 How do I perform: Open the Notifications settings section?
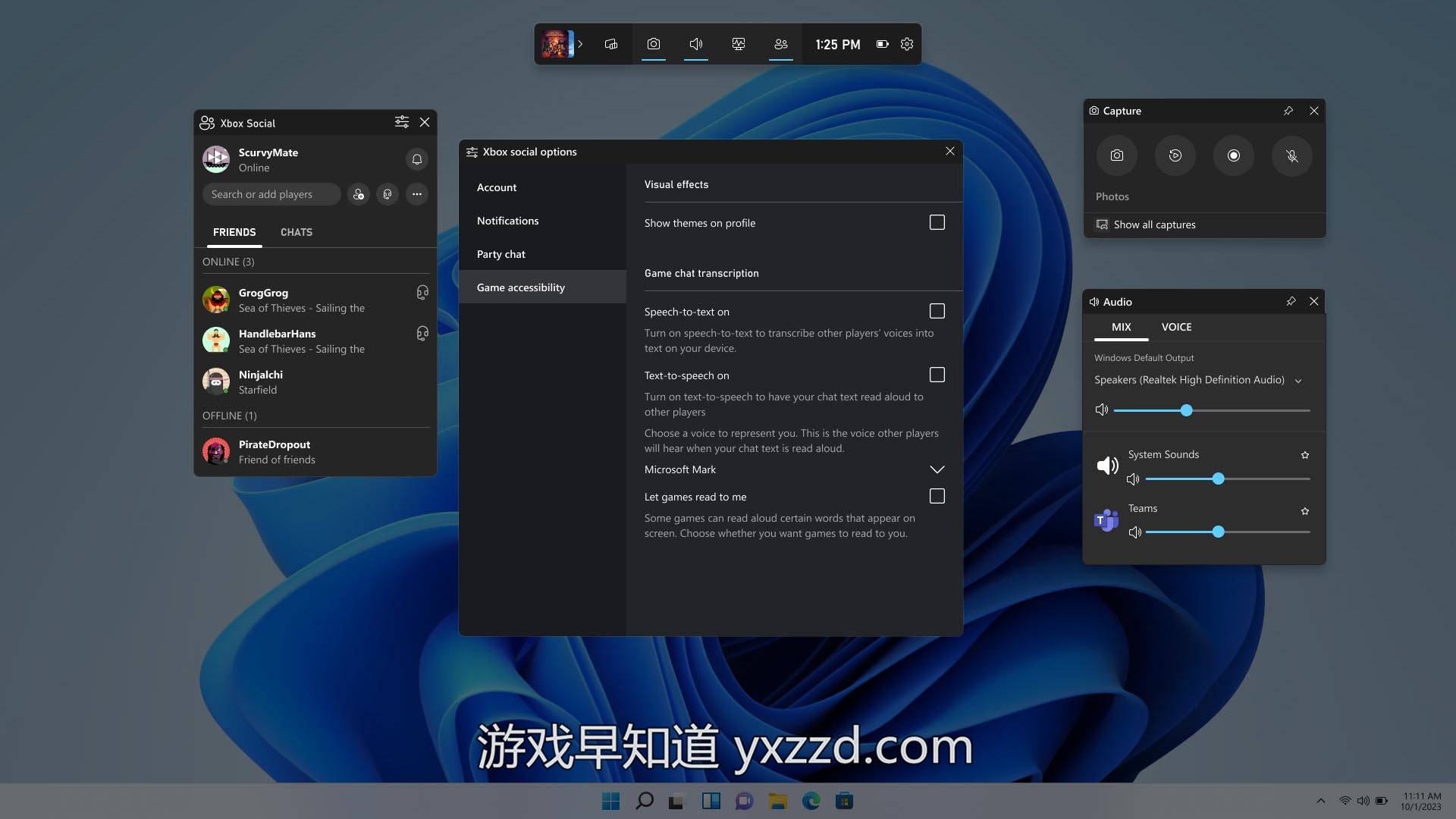click(x=542, y=221)
